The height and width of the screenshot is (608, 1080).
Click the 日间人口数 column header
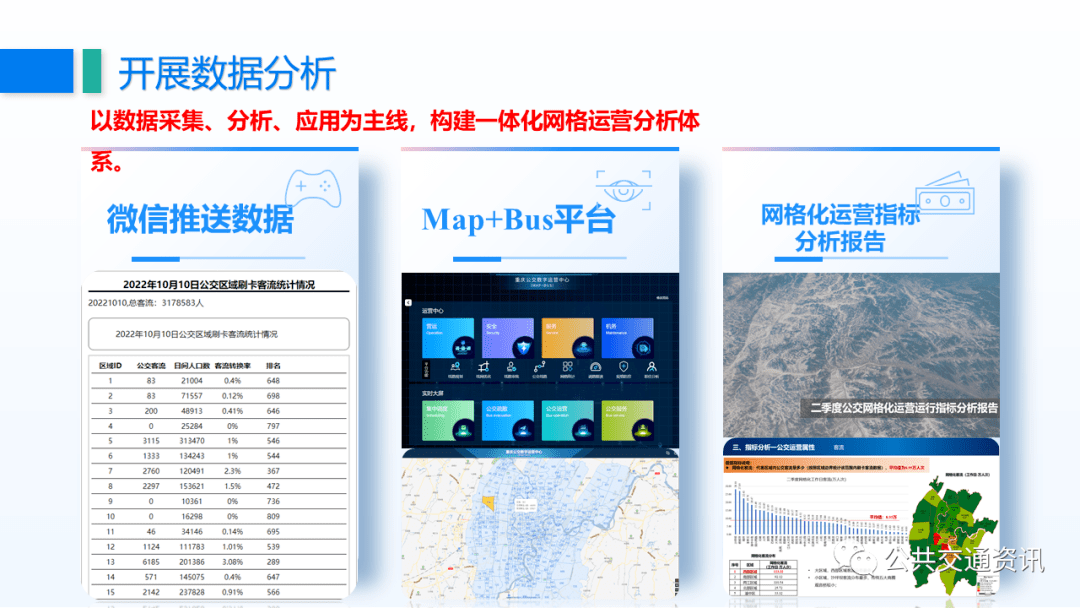191,366
